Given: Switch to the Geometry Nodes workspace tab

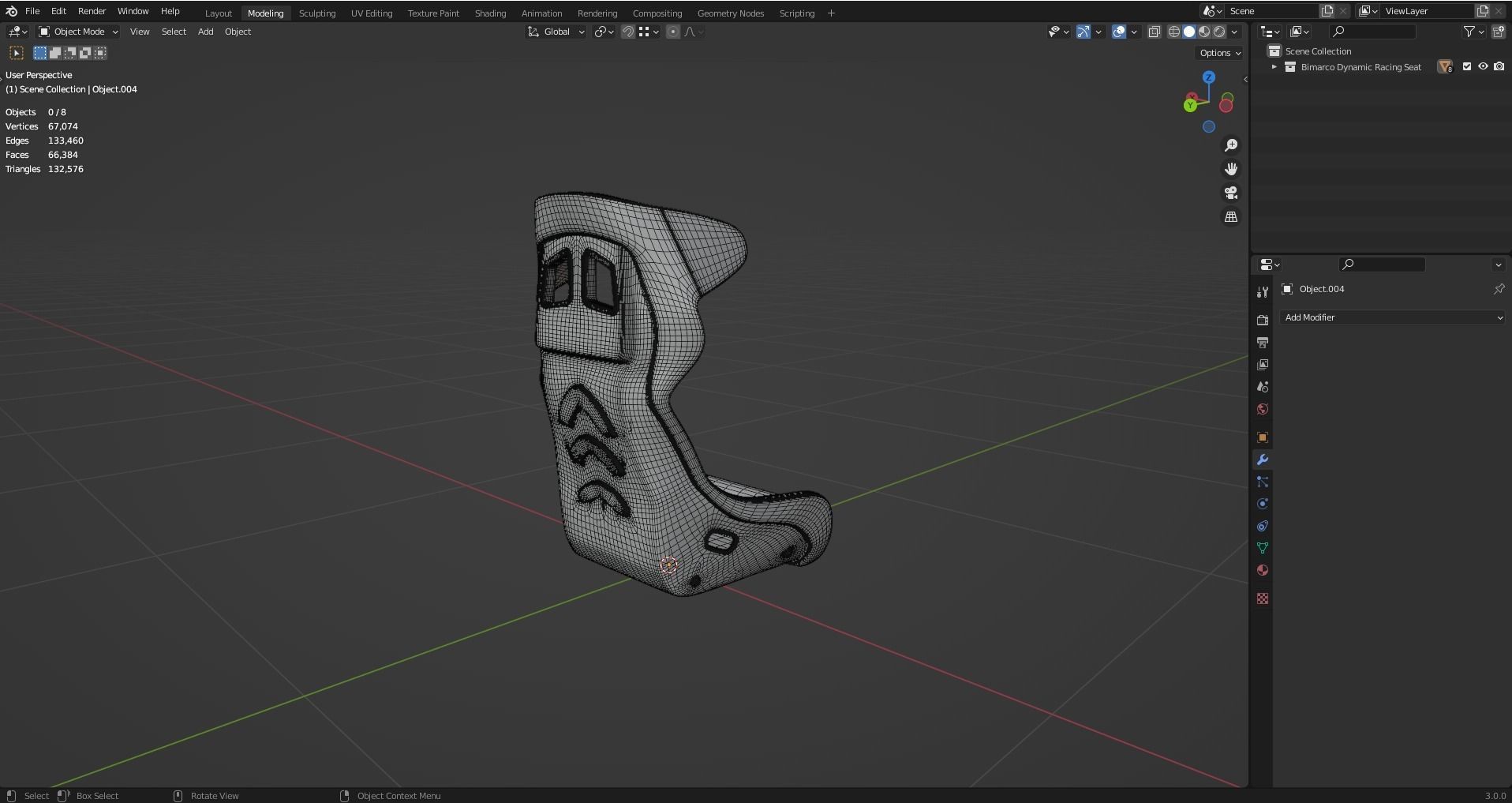Looking at the screenshot, I should [x=731, y=13].
